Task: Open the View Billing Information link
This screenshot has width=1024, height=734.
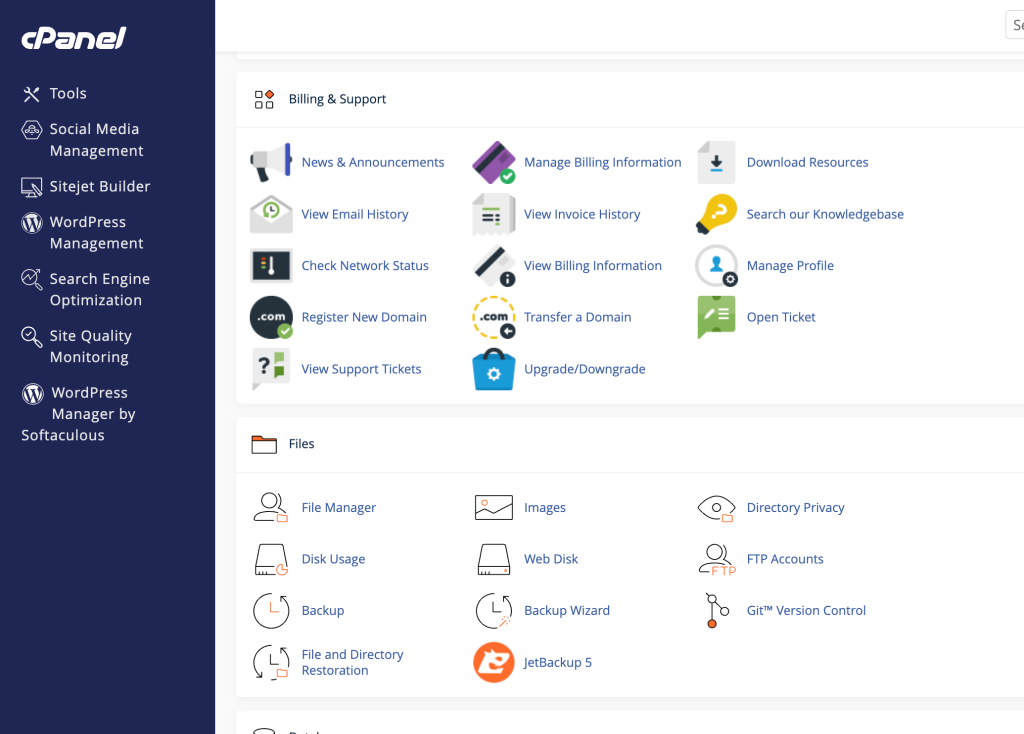Action: point(592,266)
